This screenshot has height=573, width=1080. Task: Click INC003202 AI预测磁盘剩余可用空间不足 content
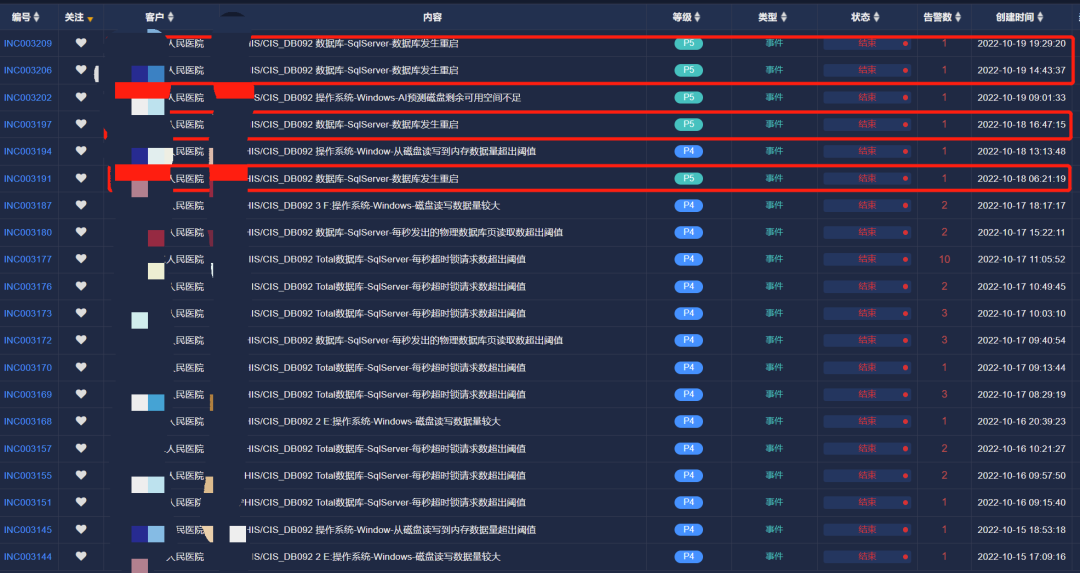tap(385, 98)
